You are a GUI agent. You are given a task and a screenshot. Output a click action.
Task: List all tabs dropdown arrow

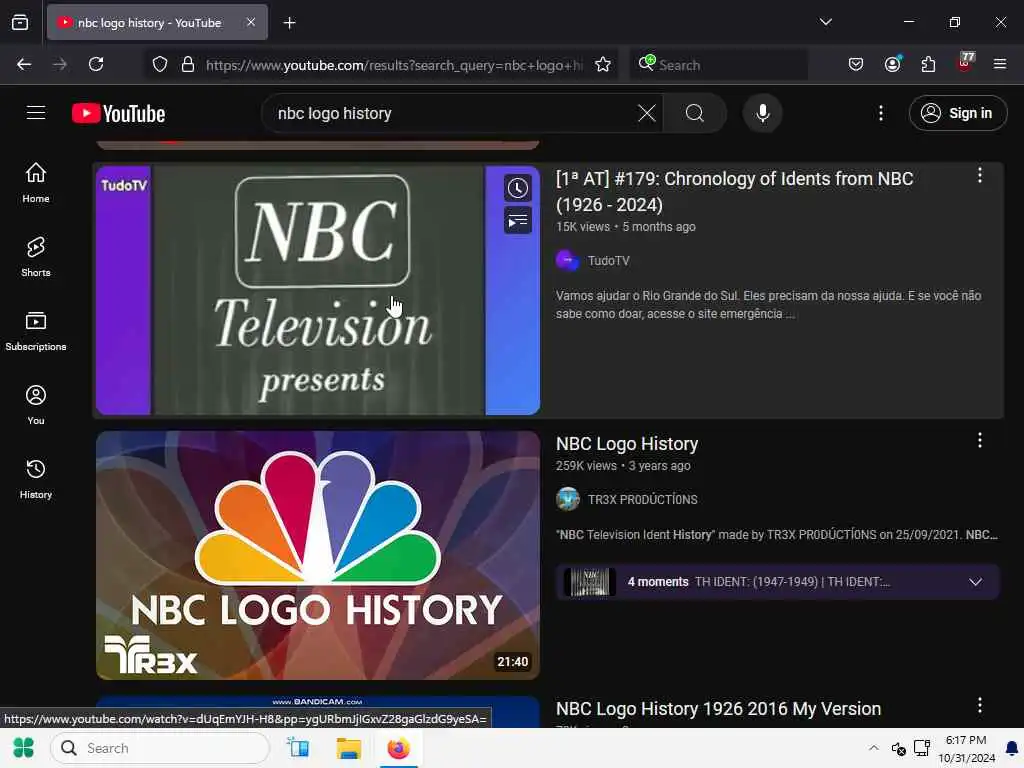point(825,22)
